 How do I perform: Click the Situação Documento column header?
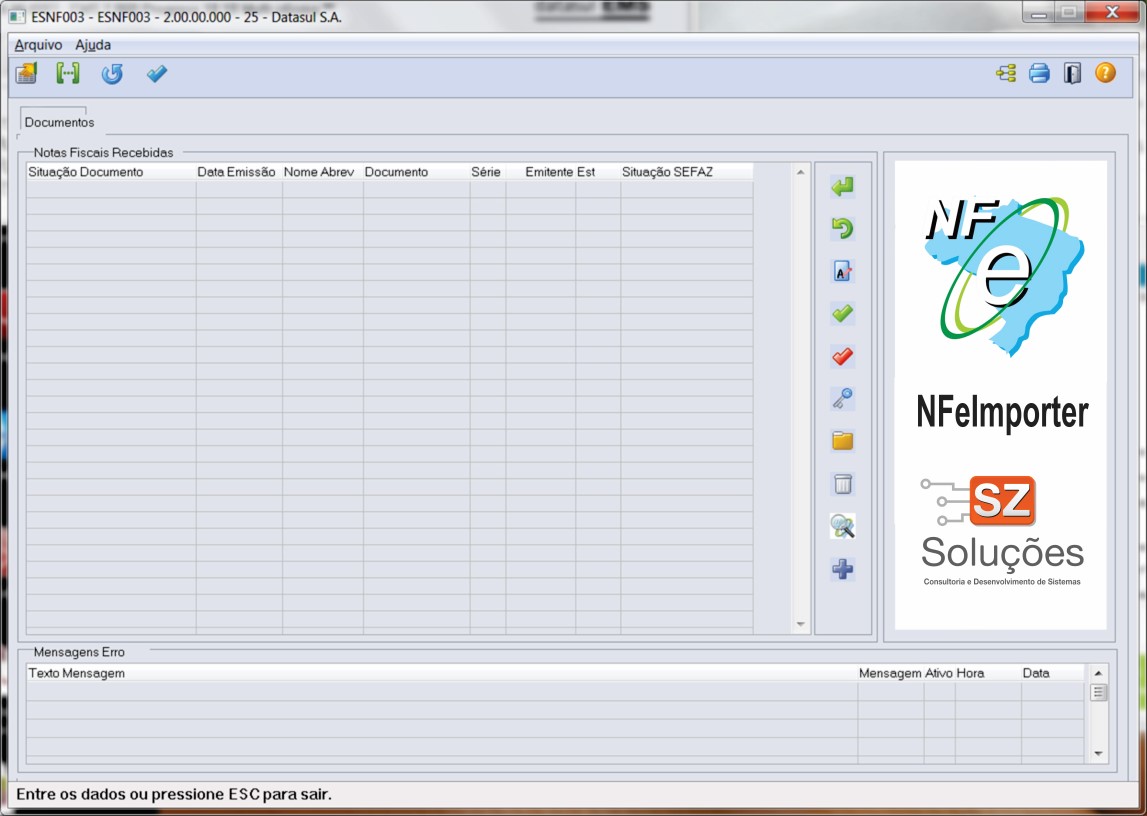pyautogui.click(x=111, y=172)
